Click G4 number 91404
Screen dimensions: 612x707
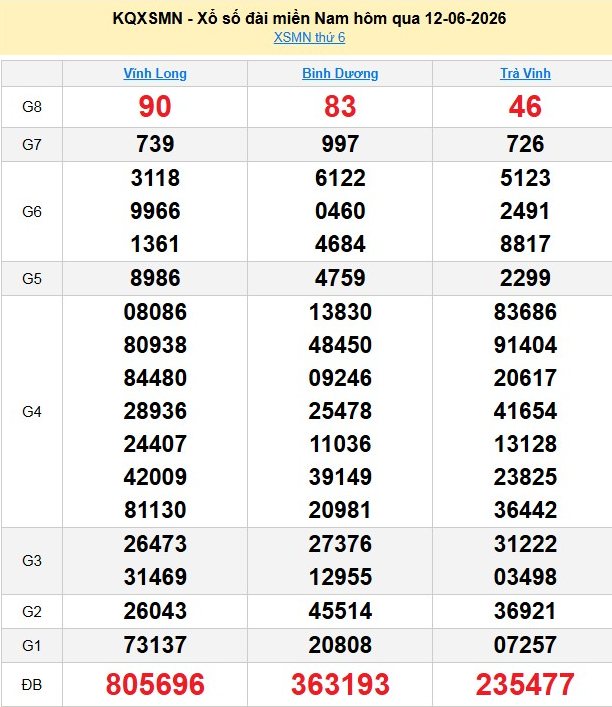pyautogui.click(x=525, y=345)
